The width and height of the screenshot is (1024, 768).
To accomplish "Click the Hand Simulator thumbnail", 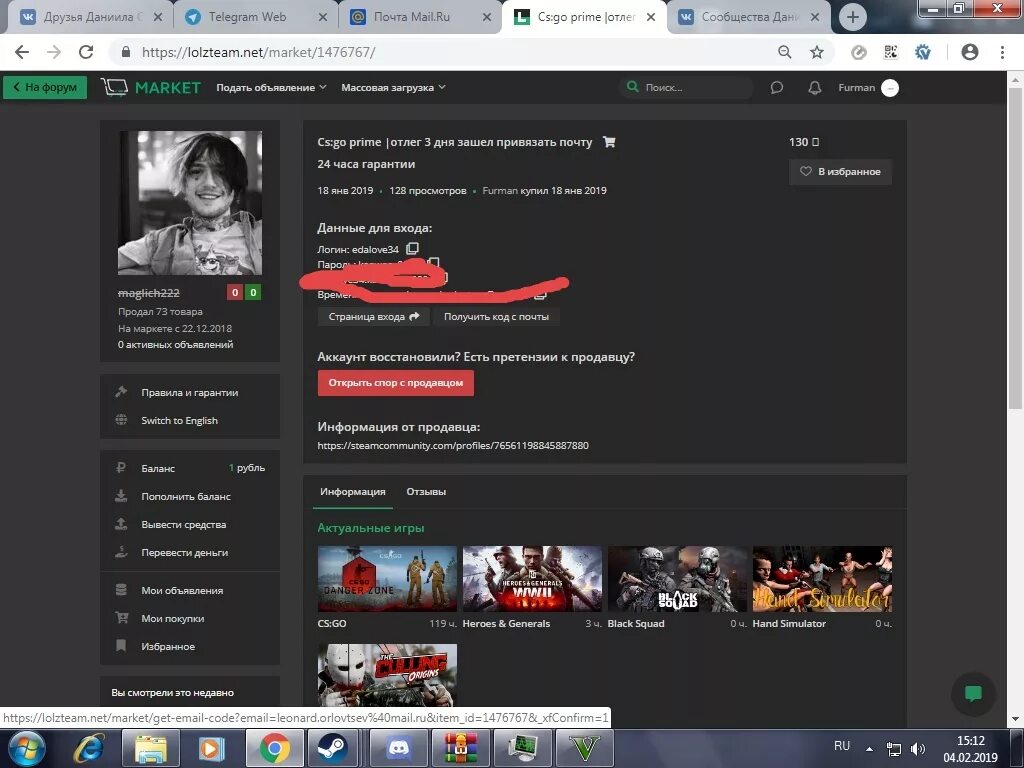I will coord(822,579).
